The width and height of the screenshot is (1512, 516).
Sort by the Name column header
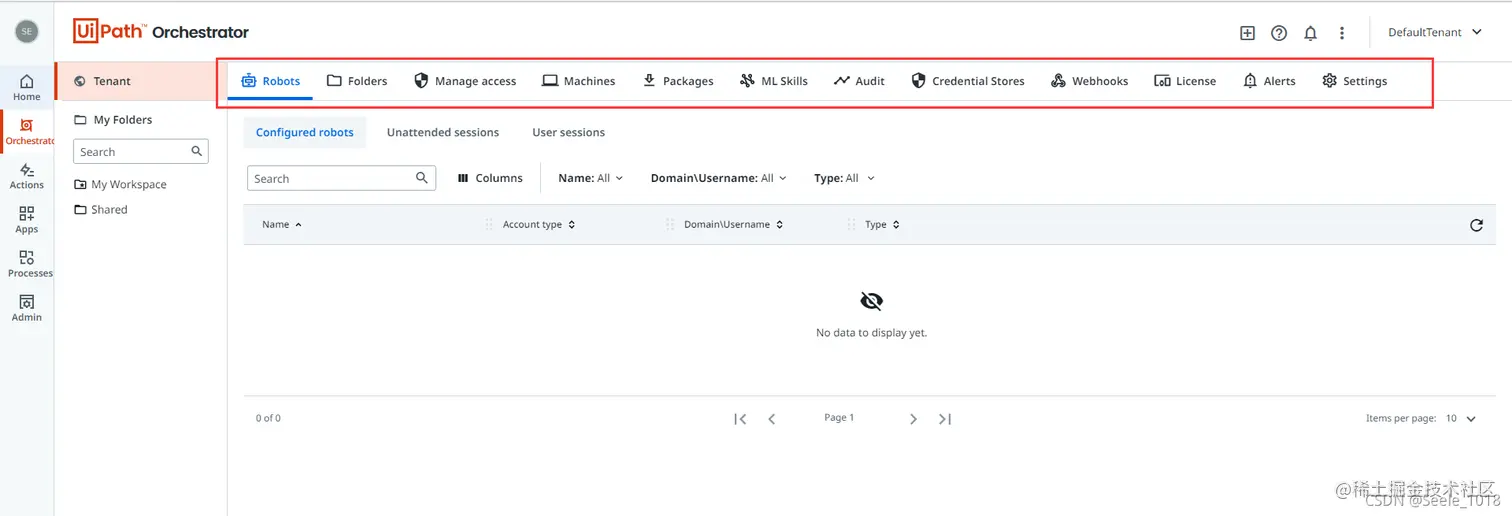pyautogui.click(x=282, y=225)
